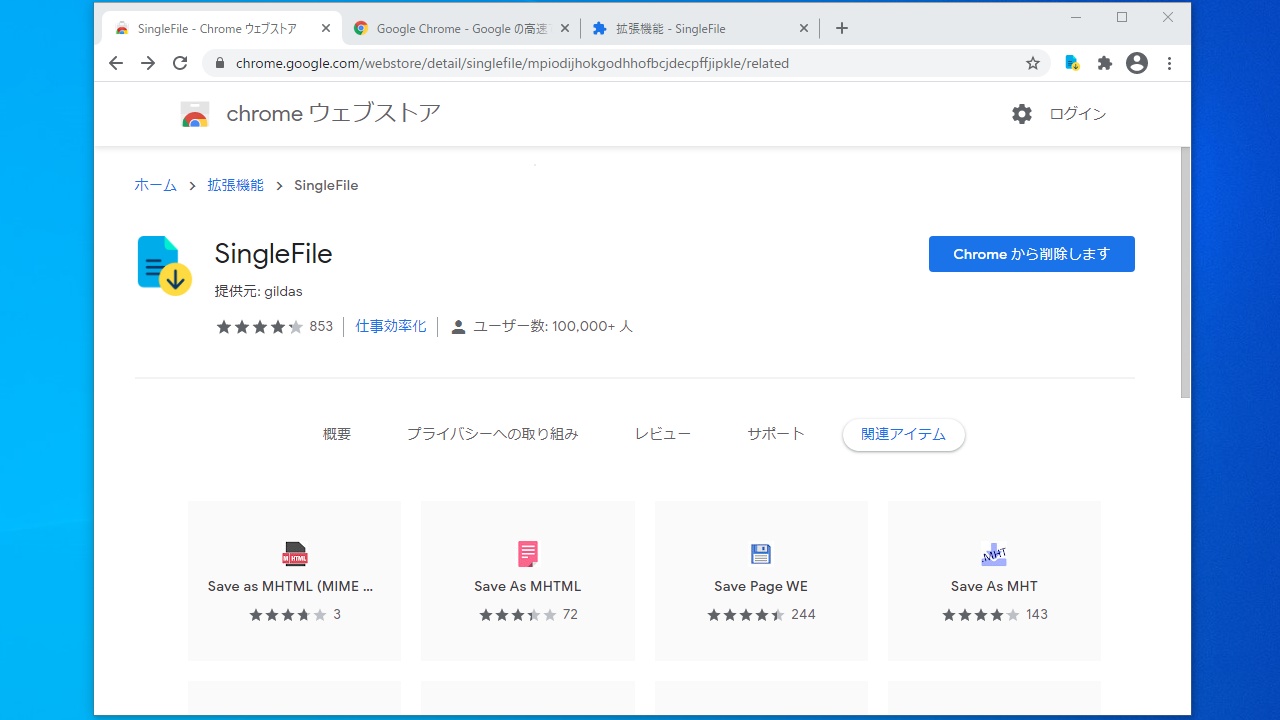Open the Save Page WE card title
Screen dimensions: 1280x720
(x=761, y=586)
